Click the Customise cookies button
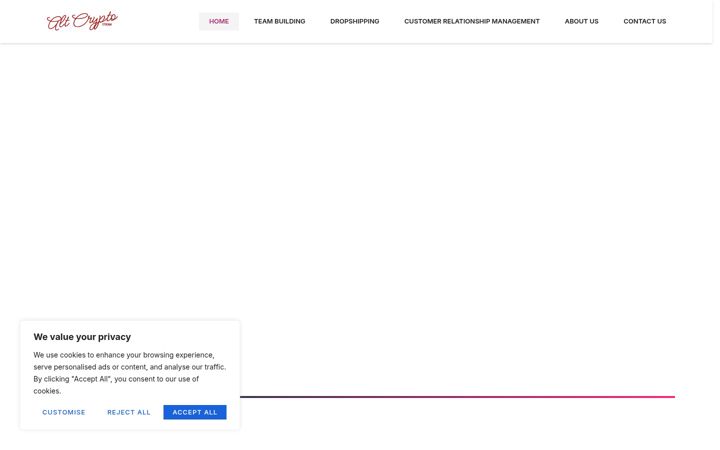 click(x=64, y=412)
